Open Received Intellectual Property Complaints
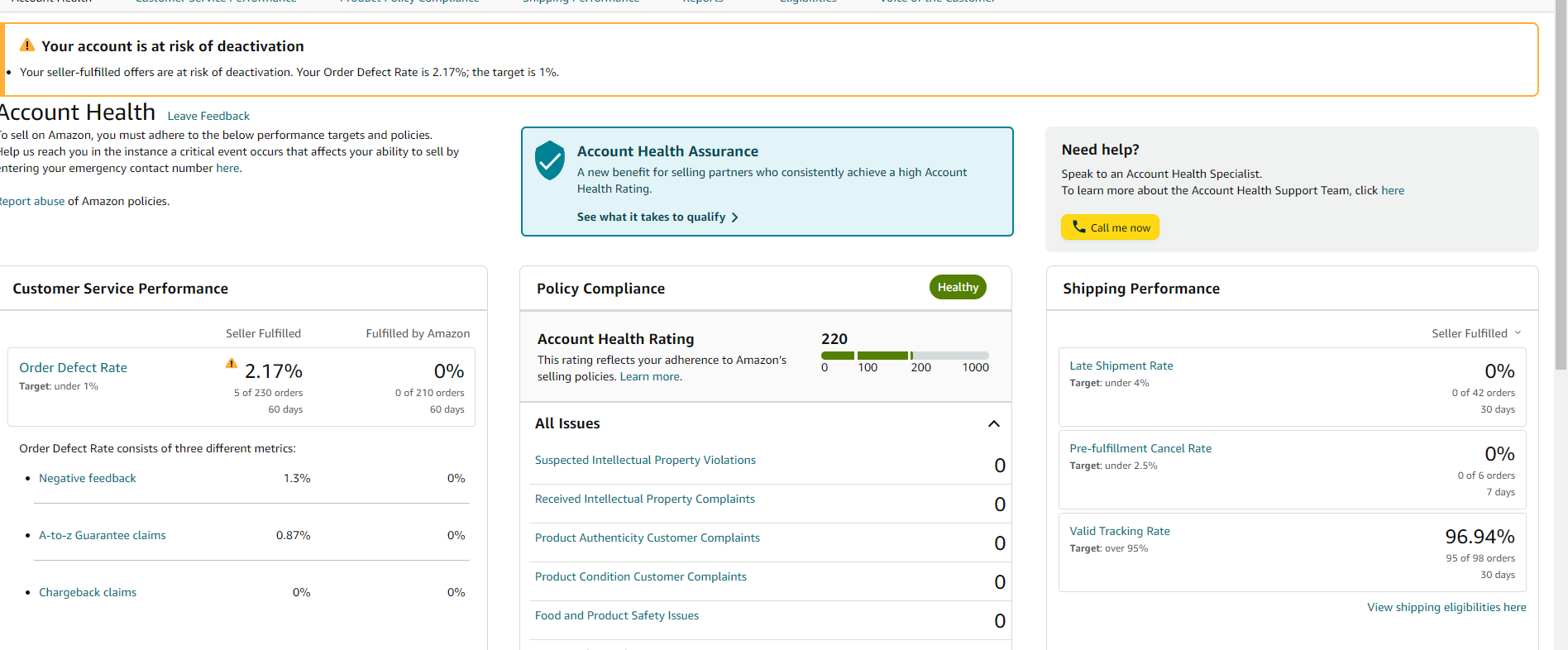 pyautogui.click(x=645, y=499)
